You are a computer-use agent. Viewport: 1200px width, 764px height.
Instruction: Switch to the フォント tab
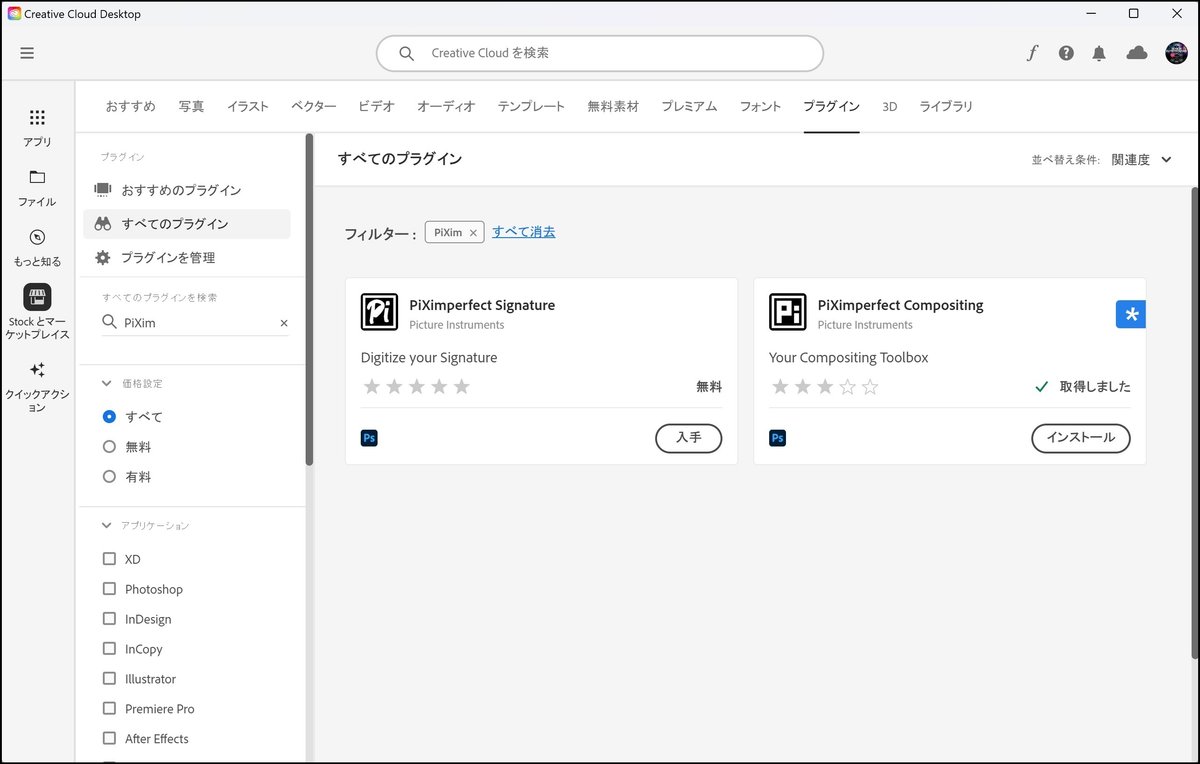pos(760,106)
